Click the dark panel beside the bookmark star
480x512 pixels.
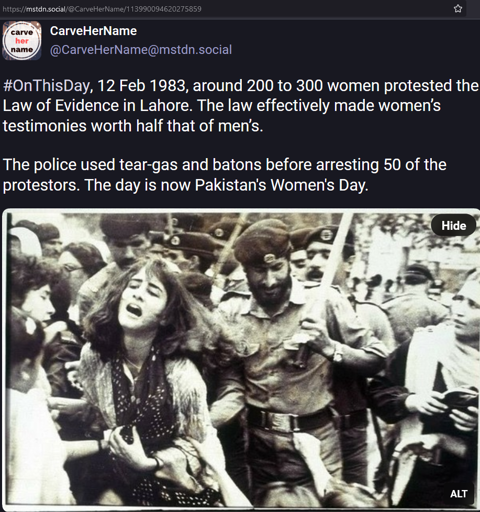point(473,9)
